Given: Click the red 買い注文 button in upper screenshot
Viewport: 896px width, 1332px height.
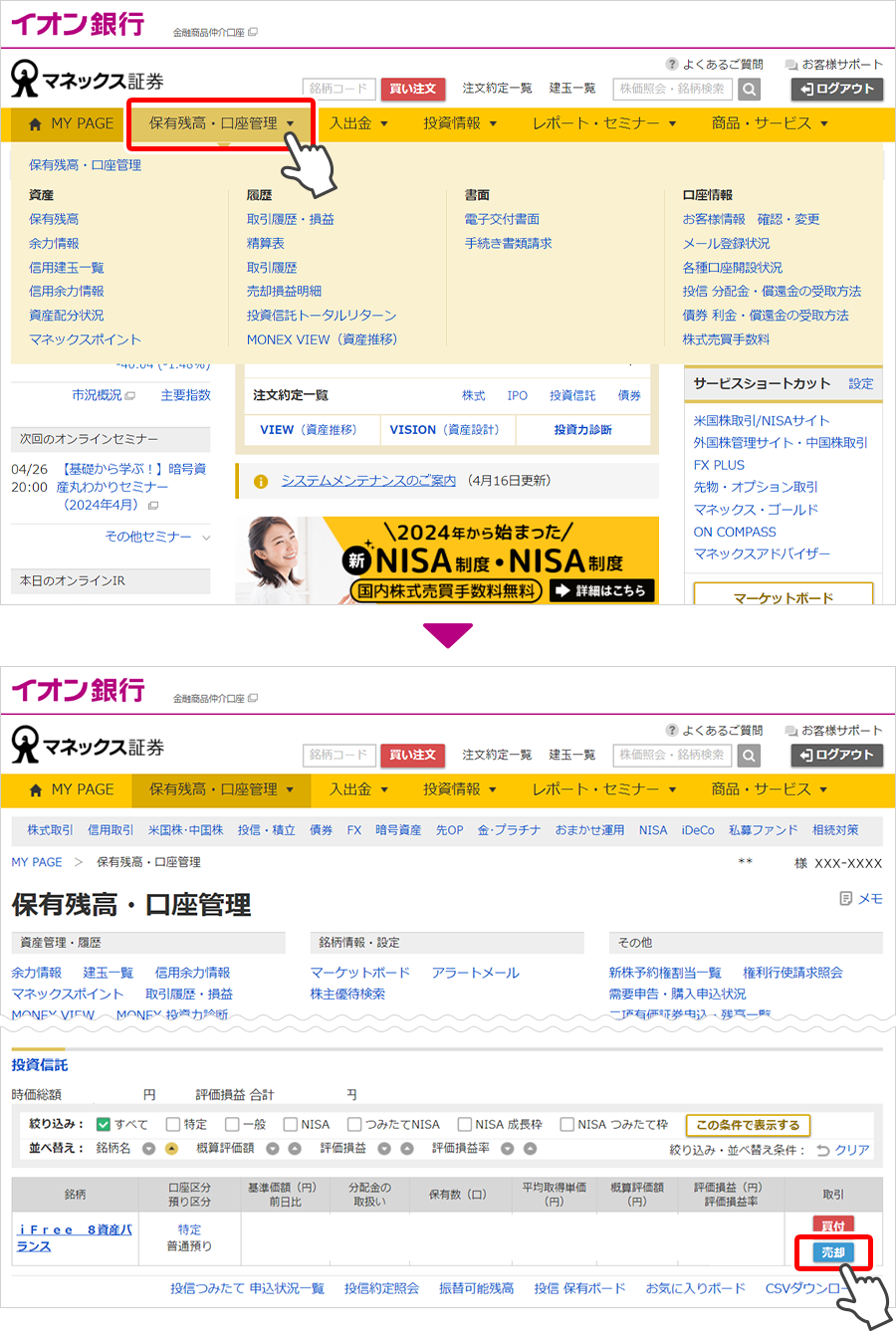Looking at the screenshot, I should click(x=412, y=89).
